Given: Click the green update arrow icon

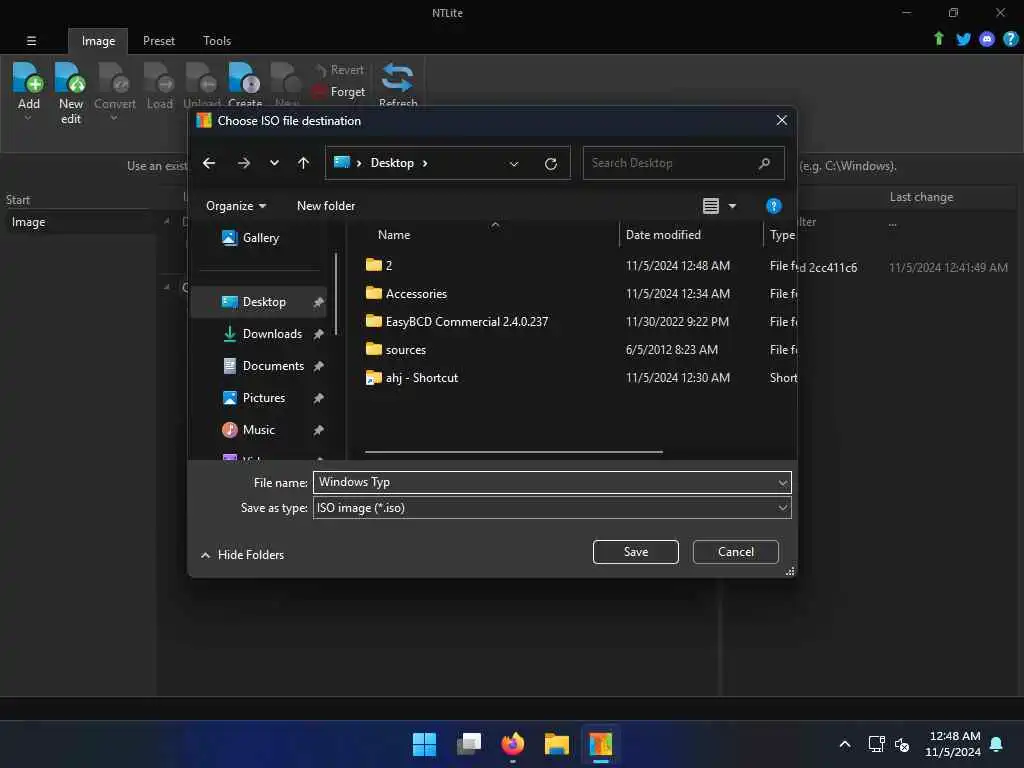Looking at the screenshot, I should tap(938, 39).
